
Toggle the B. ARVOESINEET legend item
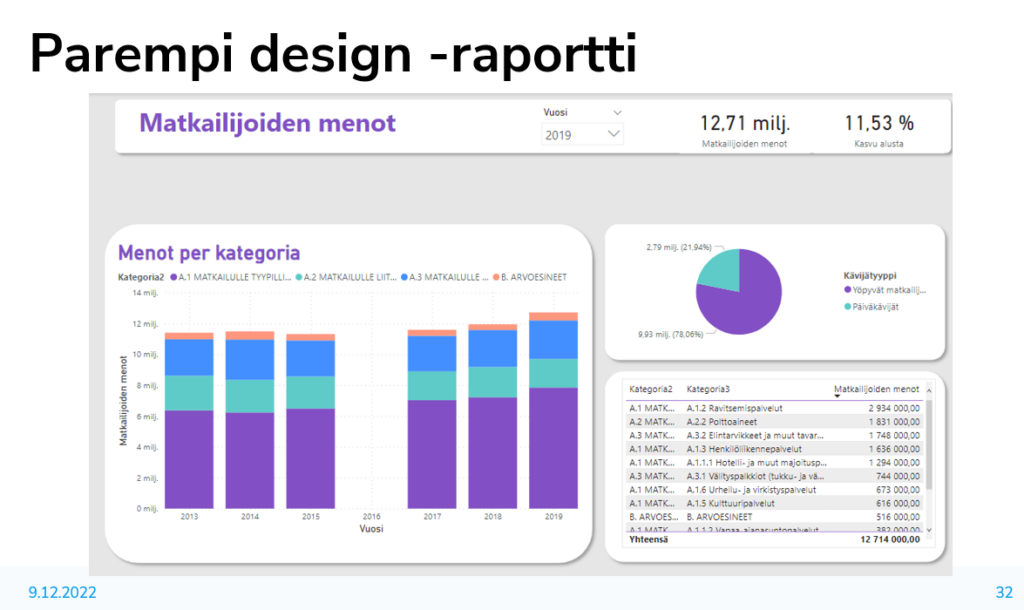530,277
